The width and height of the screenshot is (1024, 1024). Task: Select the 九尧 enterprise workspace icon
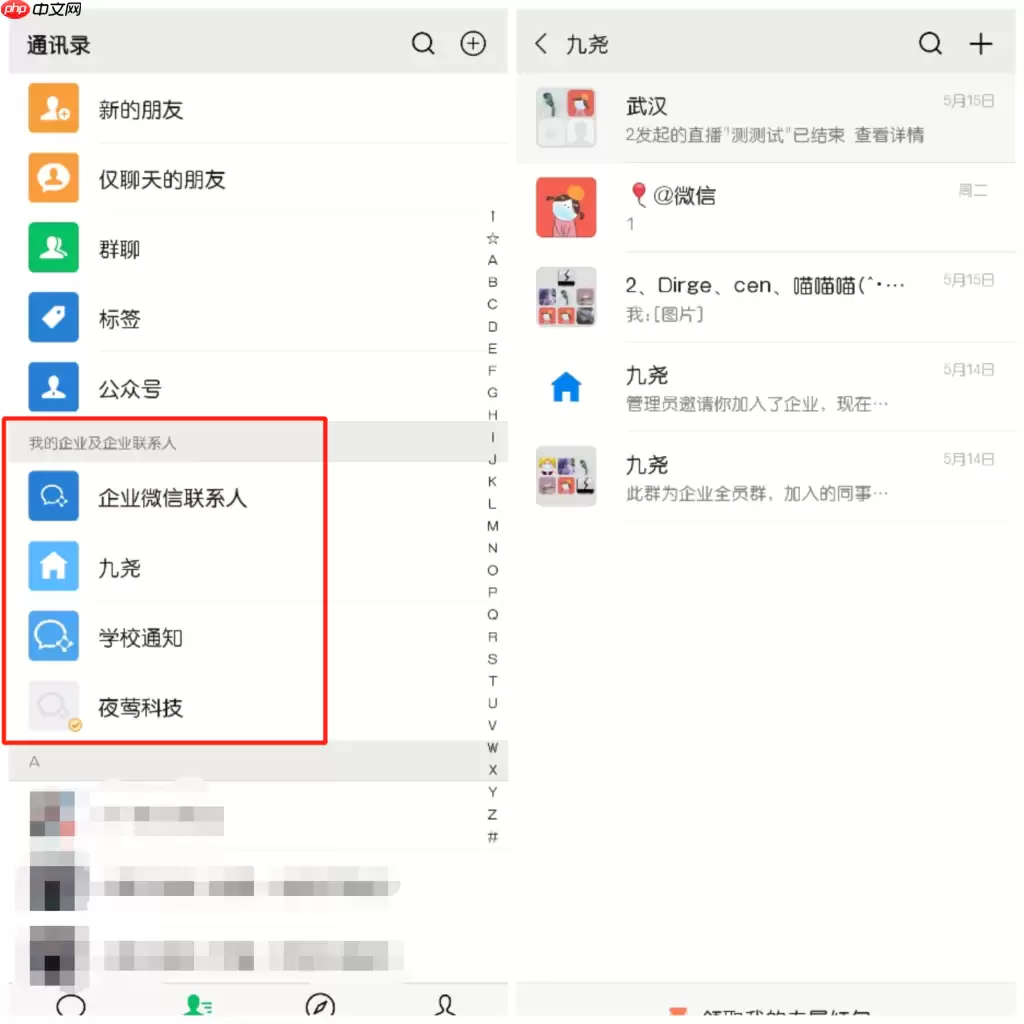pos(53,565)
